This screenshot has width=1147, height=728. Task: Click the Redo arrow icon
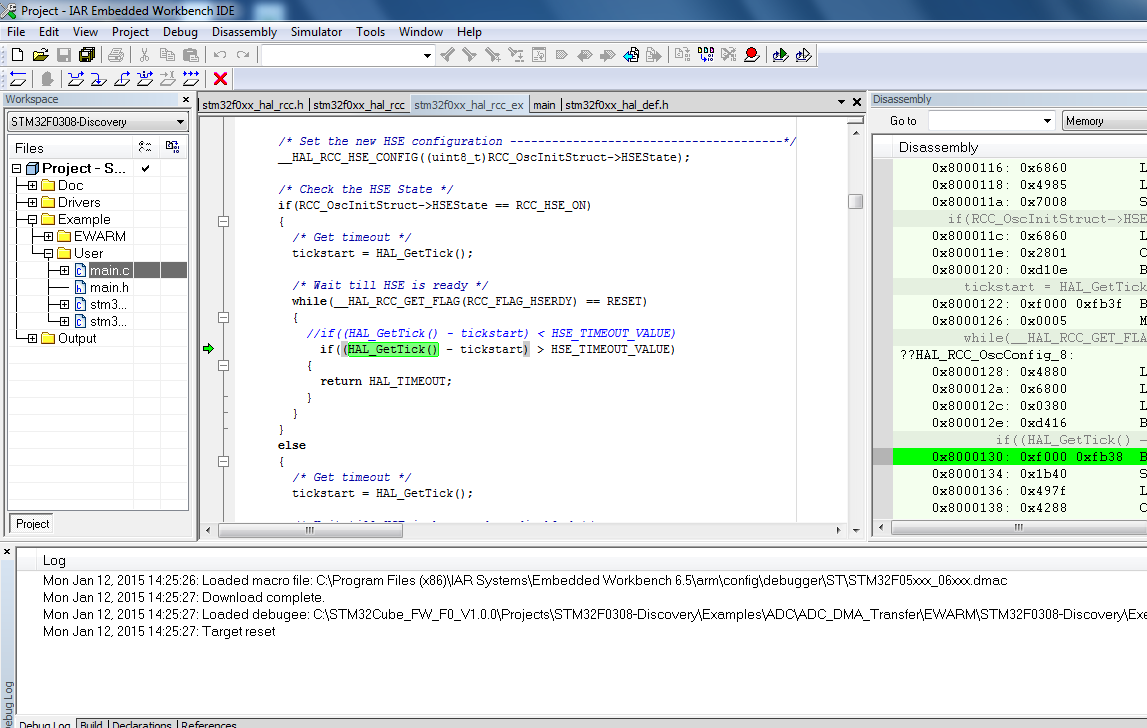tap(243, 55)
